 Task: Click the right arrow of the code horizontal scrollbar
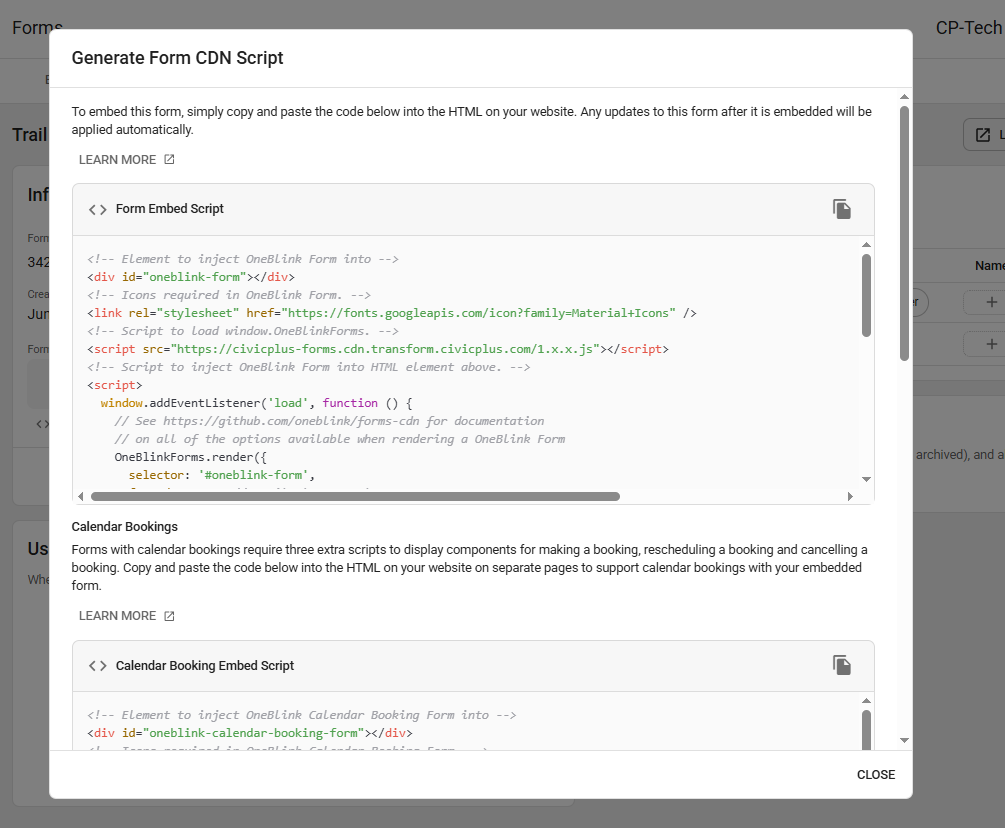[x=850, y=497]
